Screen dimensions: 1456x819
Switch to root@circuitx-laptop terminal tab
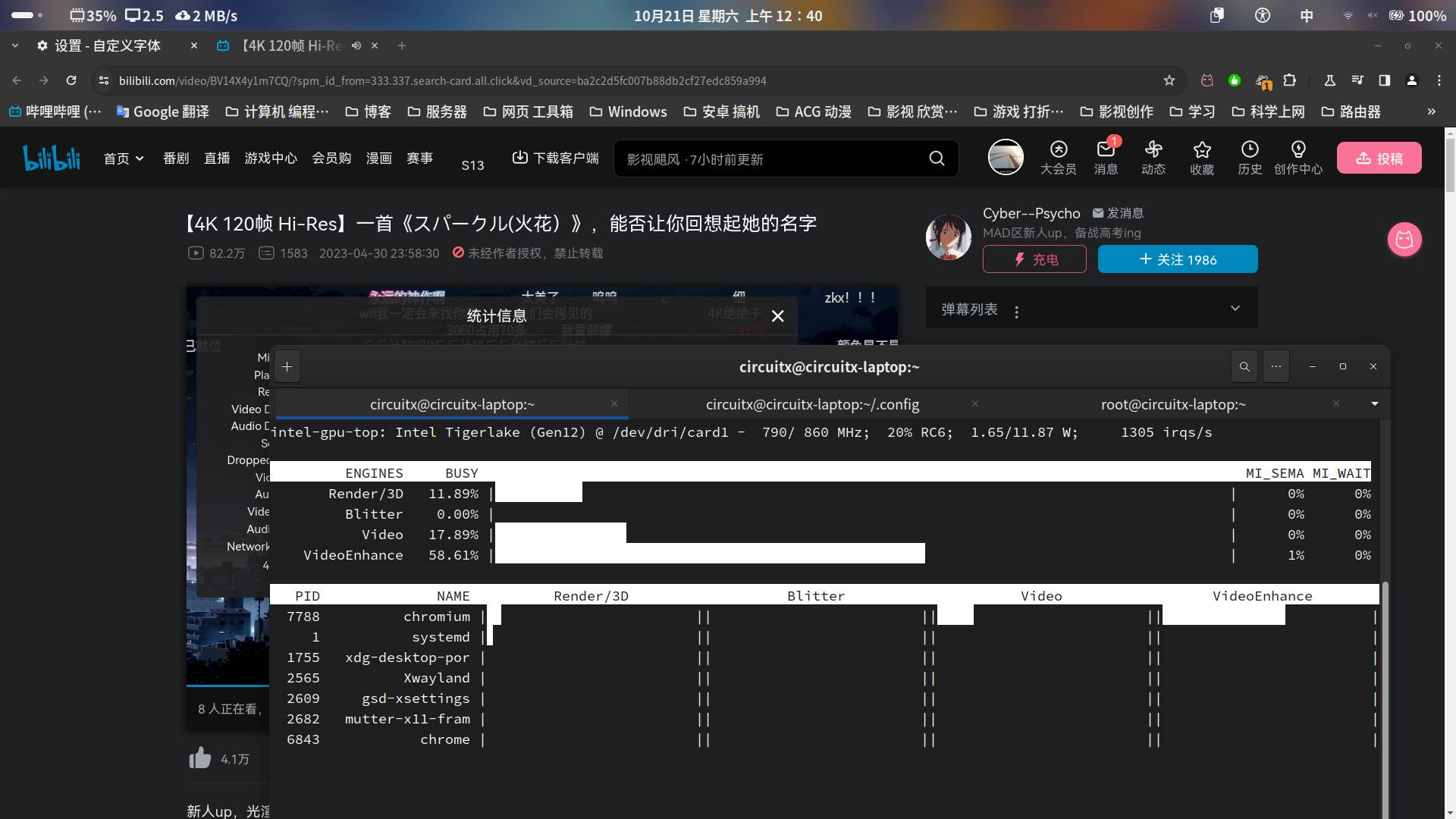click(1172, 405)
